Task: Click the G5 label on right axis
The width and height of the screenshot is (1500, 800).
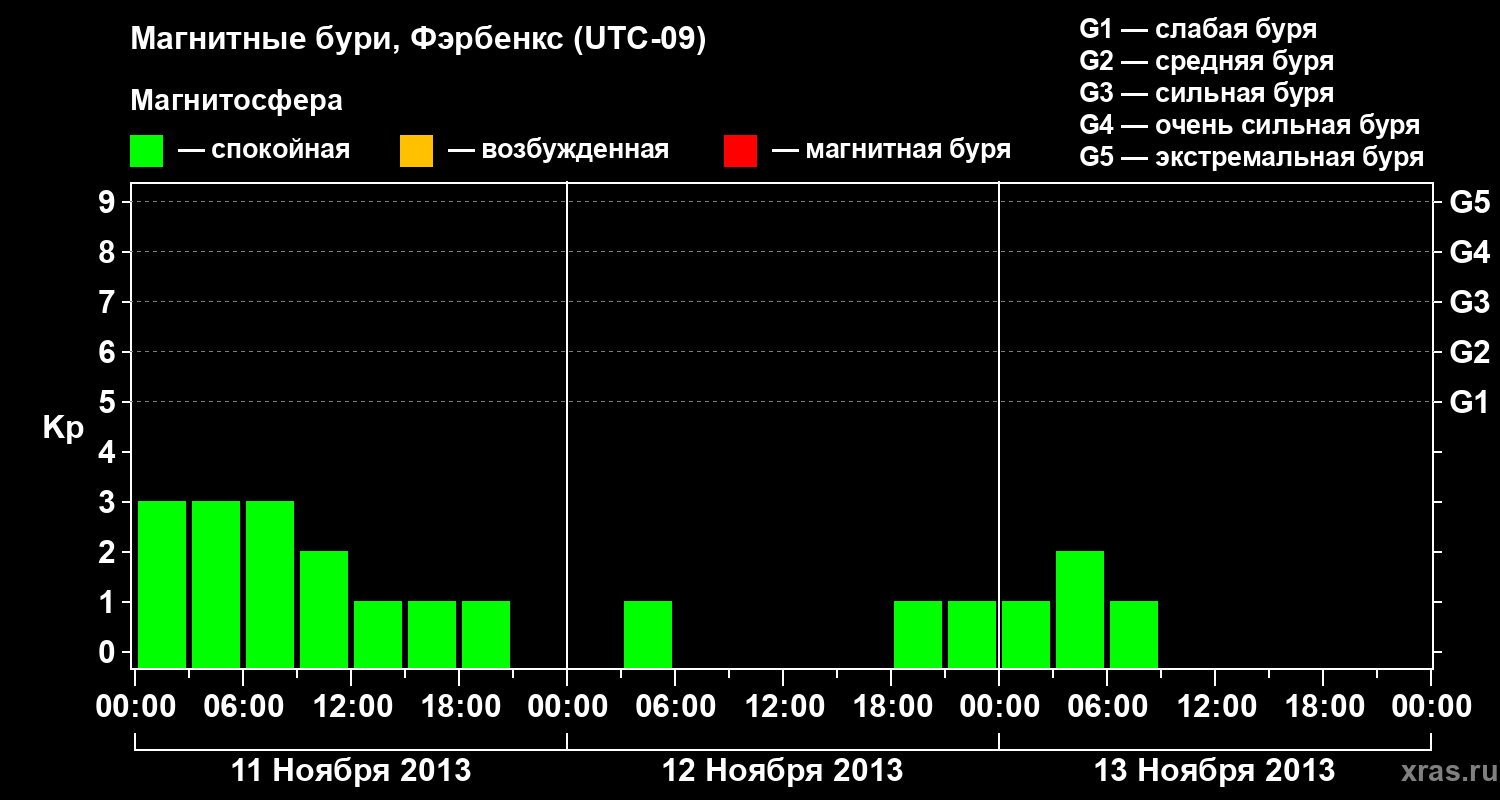Action: (x=1469, y=202)
